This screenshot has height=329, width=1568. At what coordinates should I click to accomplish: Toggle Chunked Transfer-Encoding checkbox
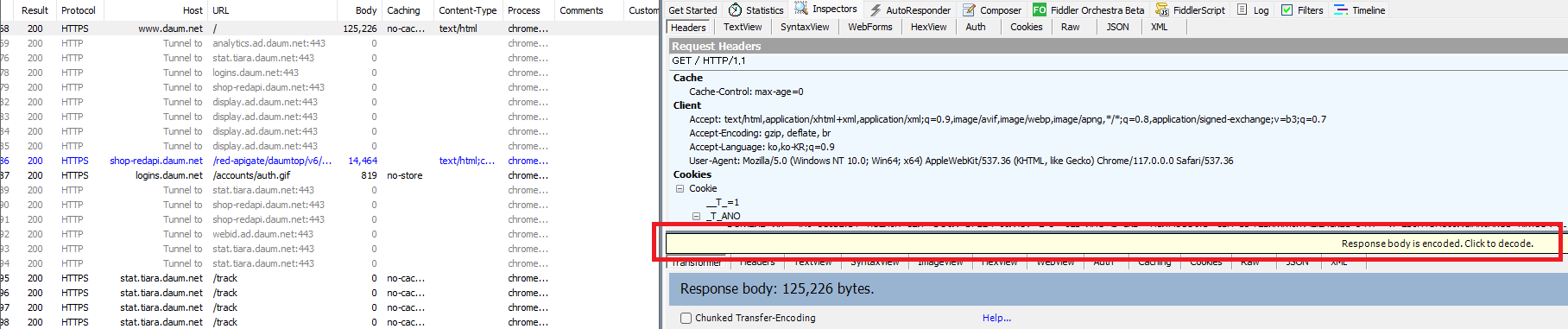click(x=686, y=318)
